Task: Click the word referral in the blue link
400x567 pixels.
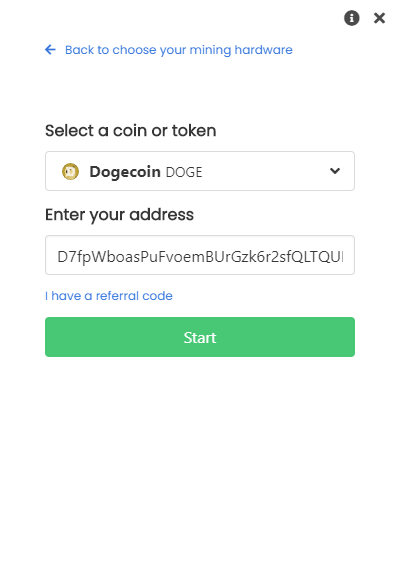Action: click(x=118, y=296)
